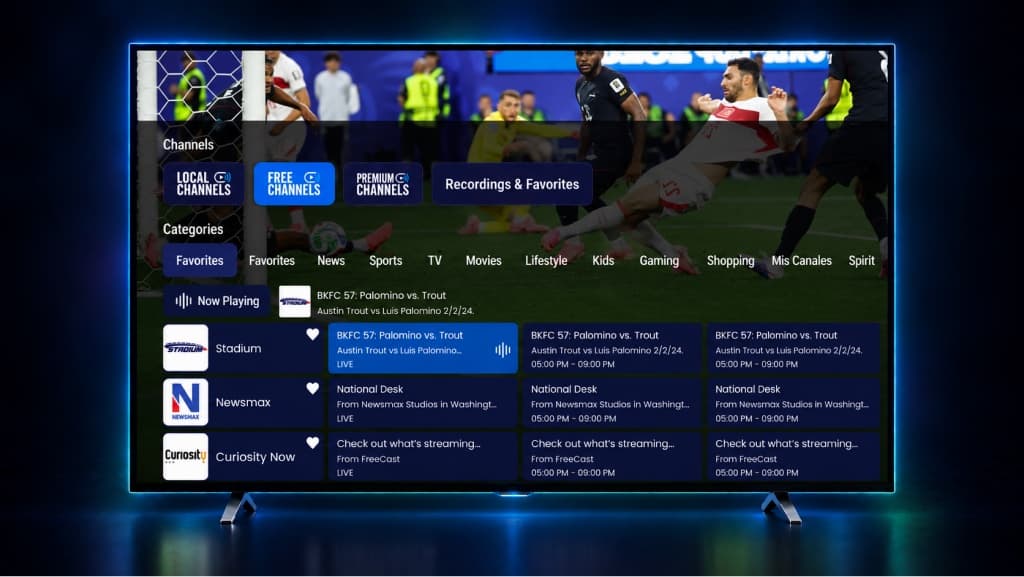Screen dimensions: 1024x577
Task: Switch to the Sports category
Action: pyautogui.click(x=385, y=260)
